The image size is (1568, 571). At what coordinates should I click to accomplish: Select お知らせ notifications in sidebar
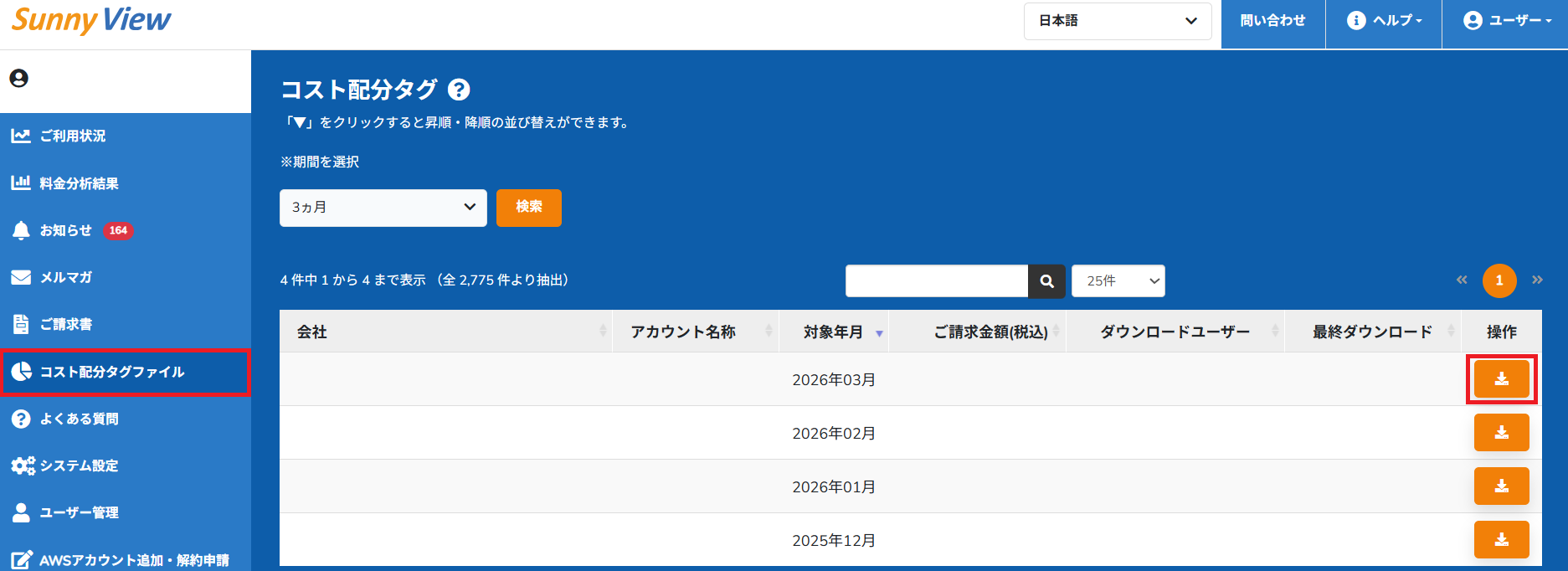[x=66, y=230]
